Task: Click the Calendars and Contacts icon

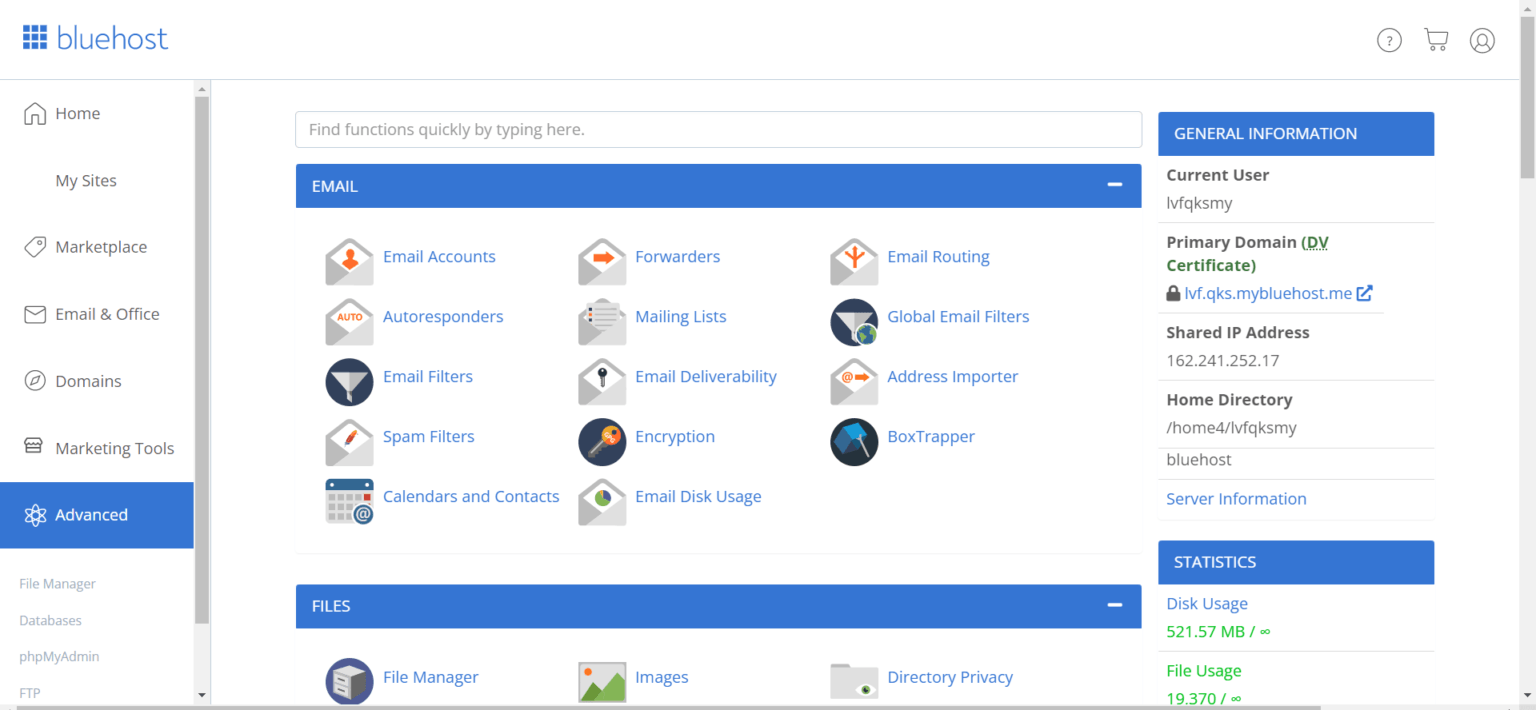Action: point(349,501)
